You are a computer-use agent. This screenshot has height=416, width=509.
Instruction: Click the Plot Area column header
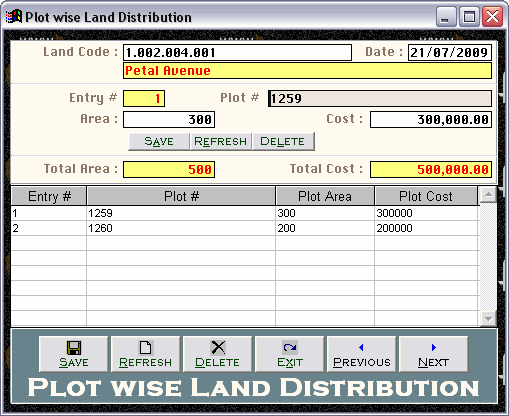(325, 196)
